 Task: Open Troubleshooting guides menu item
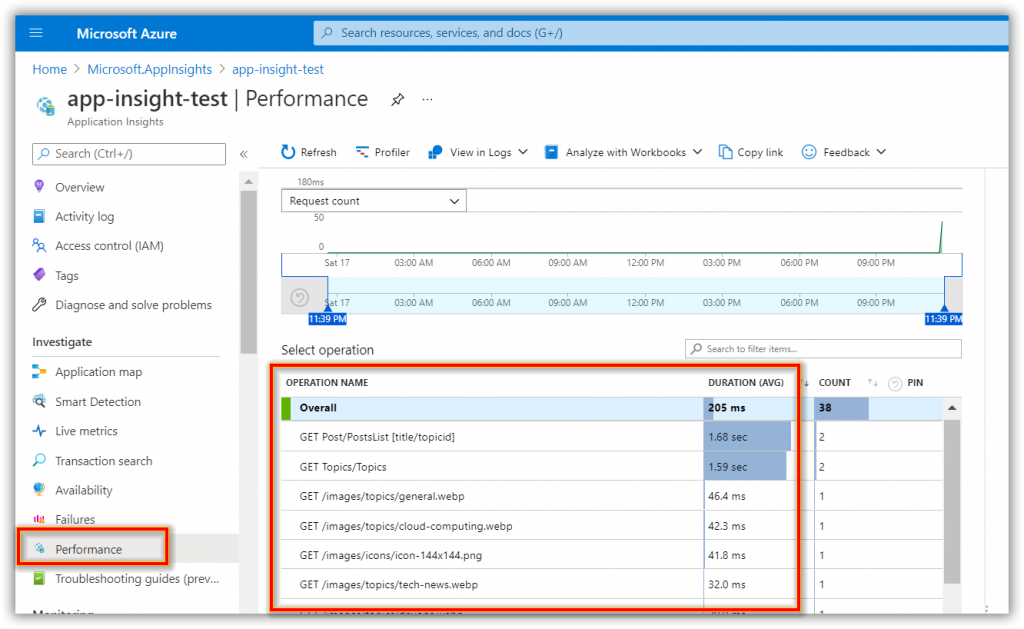point(137,579)
